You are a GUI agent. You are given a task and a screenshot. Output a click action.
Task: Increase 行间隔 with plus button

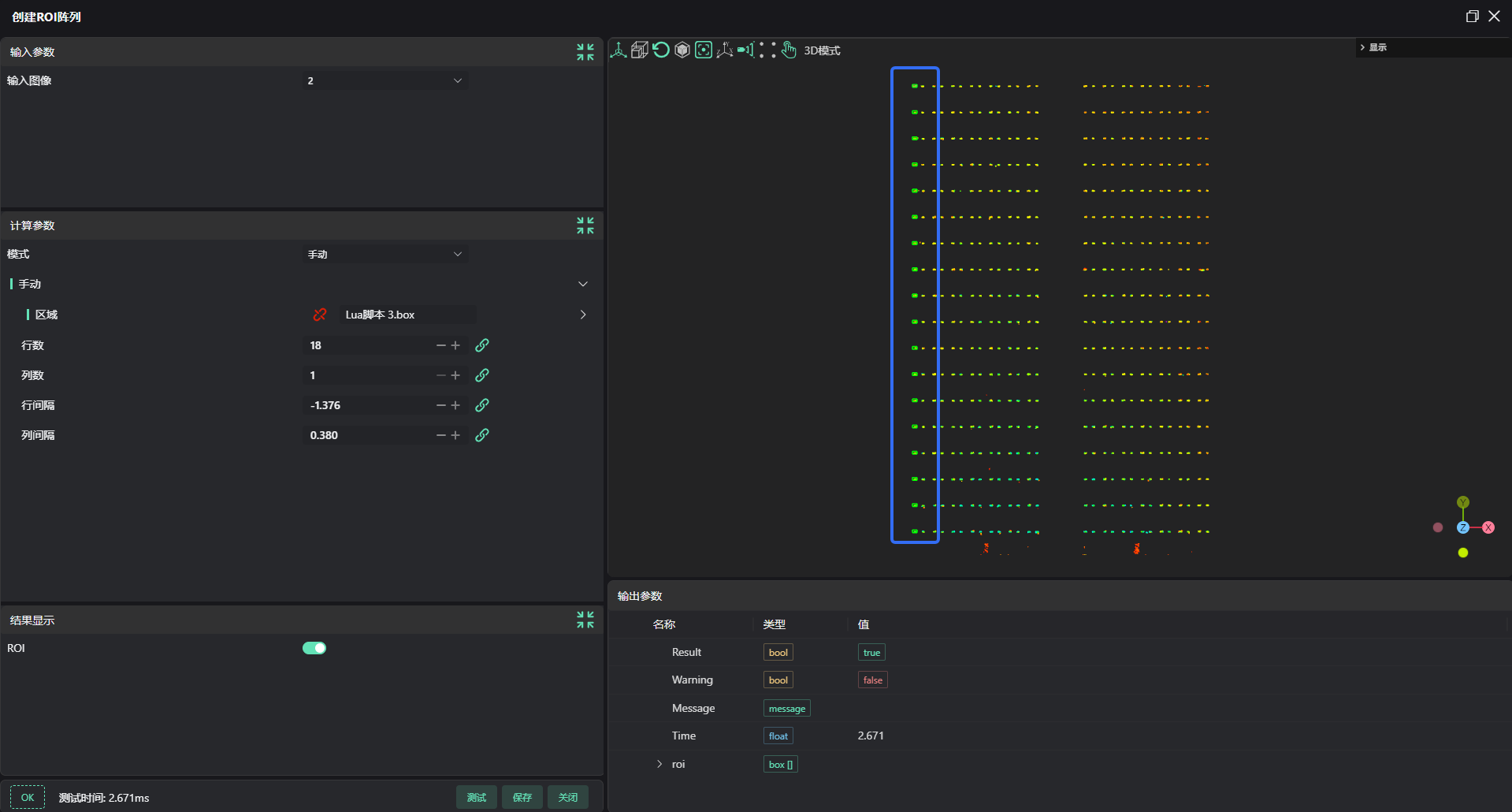pyautogui.click(x=455, y=405)
